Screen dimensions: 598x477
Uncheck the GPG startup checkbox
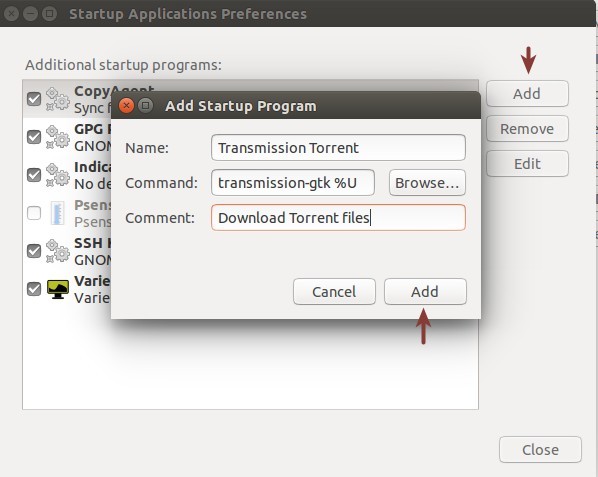(x=34, y=137)
